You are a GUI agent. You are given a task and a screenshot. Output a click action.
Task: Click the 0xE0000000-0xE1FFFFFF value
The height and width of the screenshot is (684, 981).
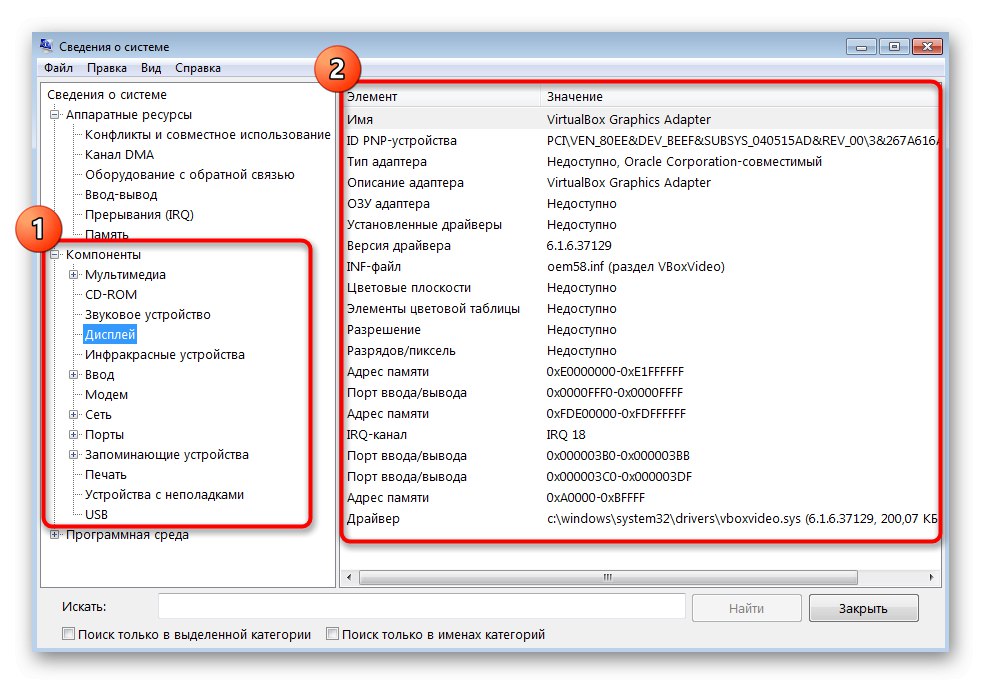pos(615,372)
